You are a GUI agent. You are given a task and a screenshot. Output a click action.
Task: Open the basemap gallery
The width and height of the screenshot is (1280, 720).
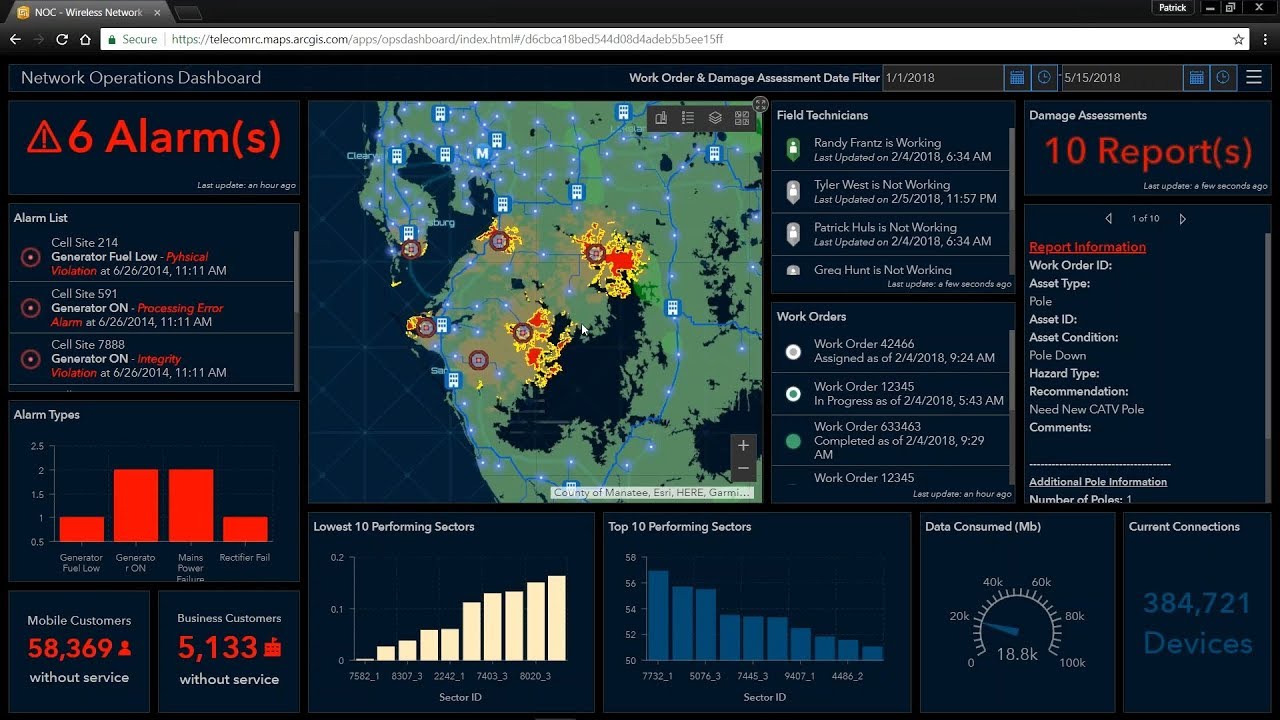pos(742,118)
